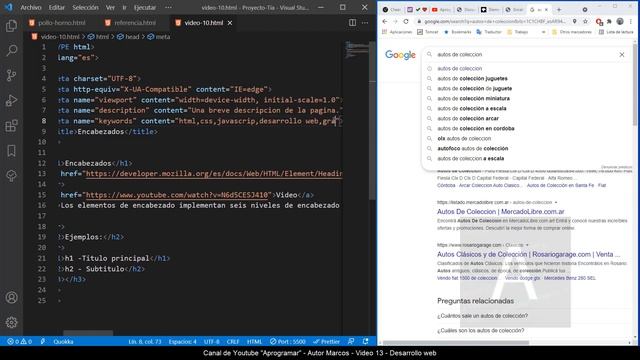Open Source Control in the activity bar
The image size is (640, 360).
(11, 76)
